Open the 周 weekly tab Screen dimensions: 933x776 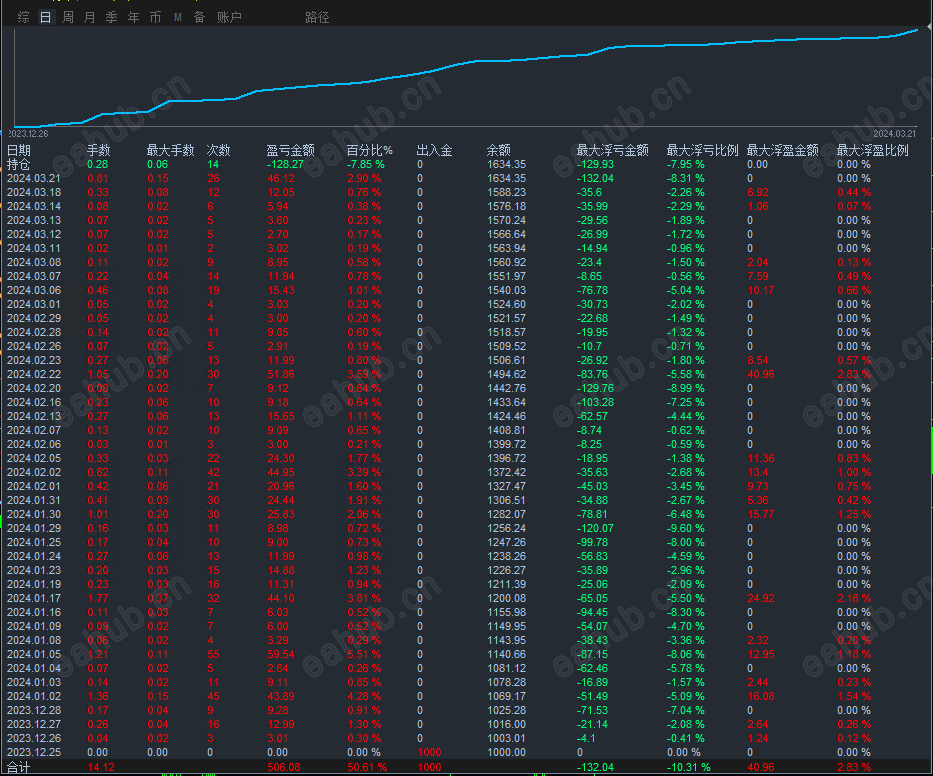coord(68,17)
